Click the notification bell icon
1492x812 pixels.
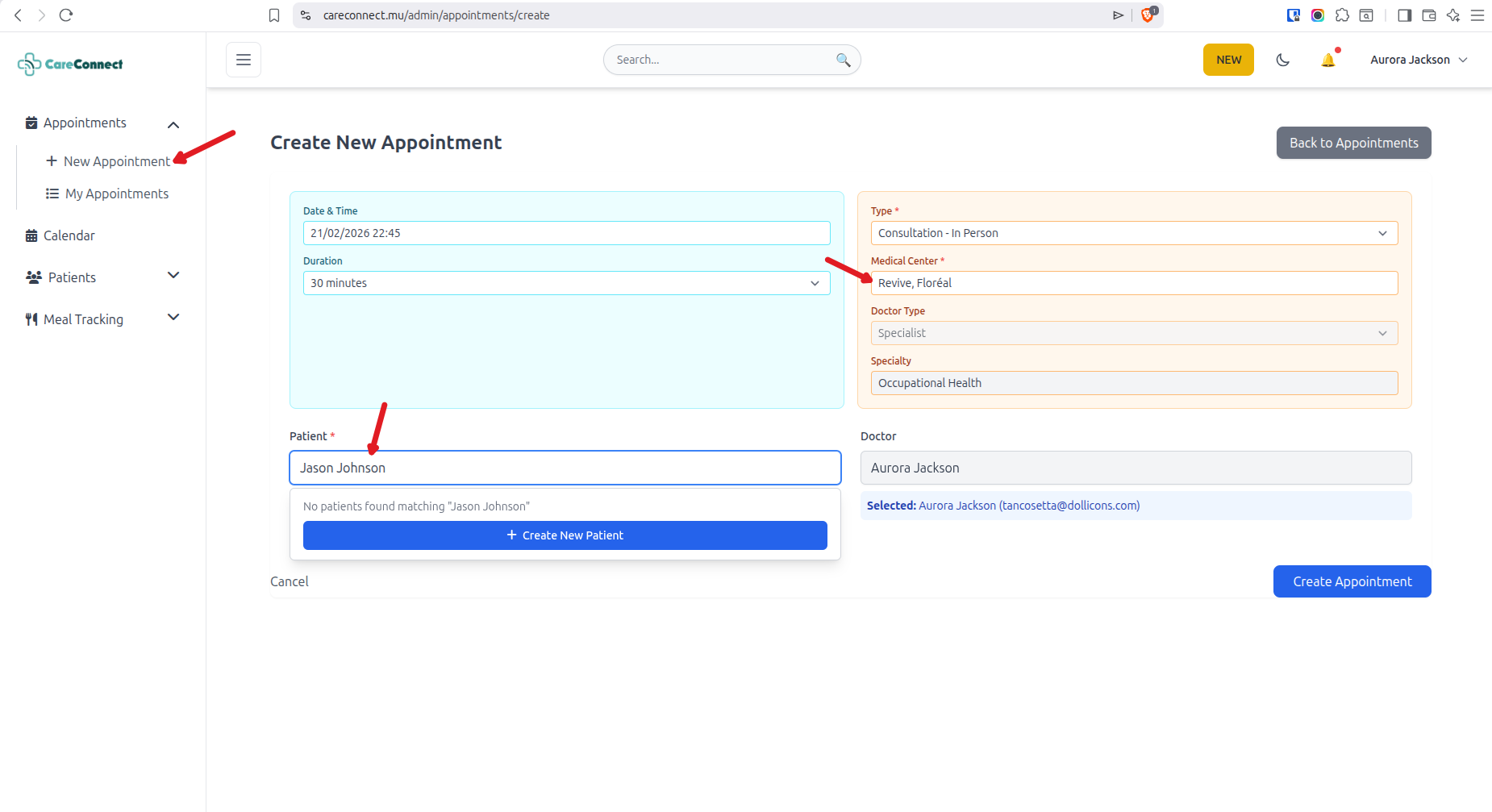(1328, 59)
